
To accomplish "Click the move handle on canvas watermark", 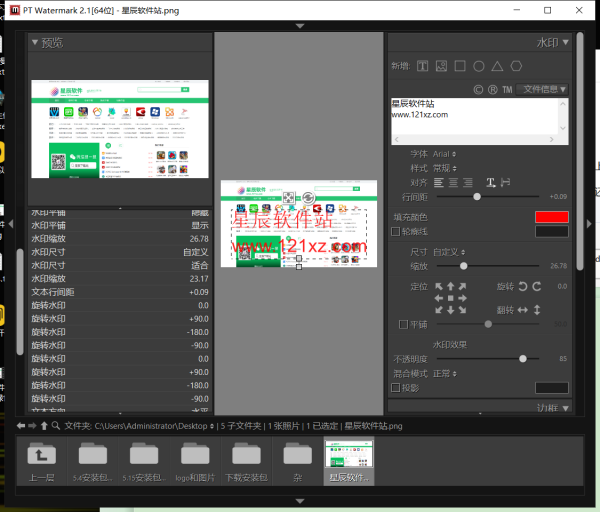I will [289, 198].
